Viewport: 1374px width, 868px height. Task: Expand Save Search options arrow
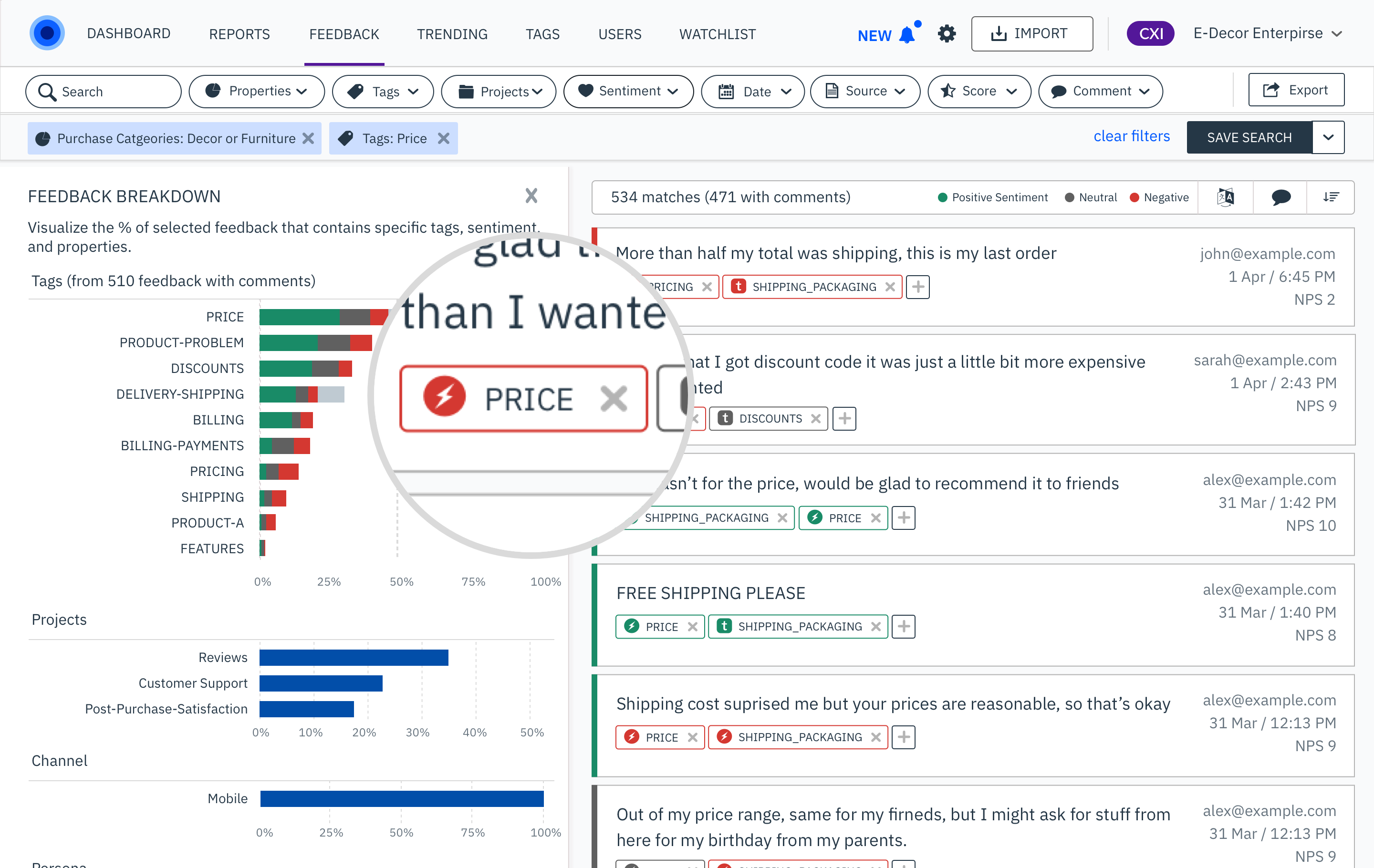[1328, 137]
